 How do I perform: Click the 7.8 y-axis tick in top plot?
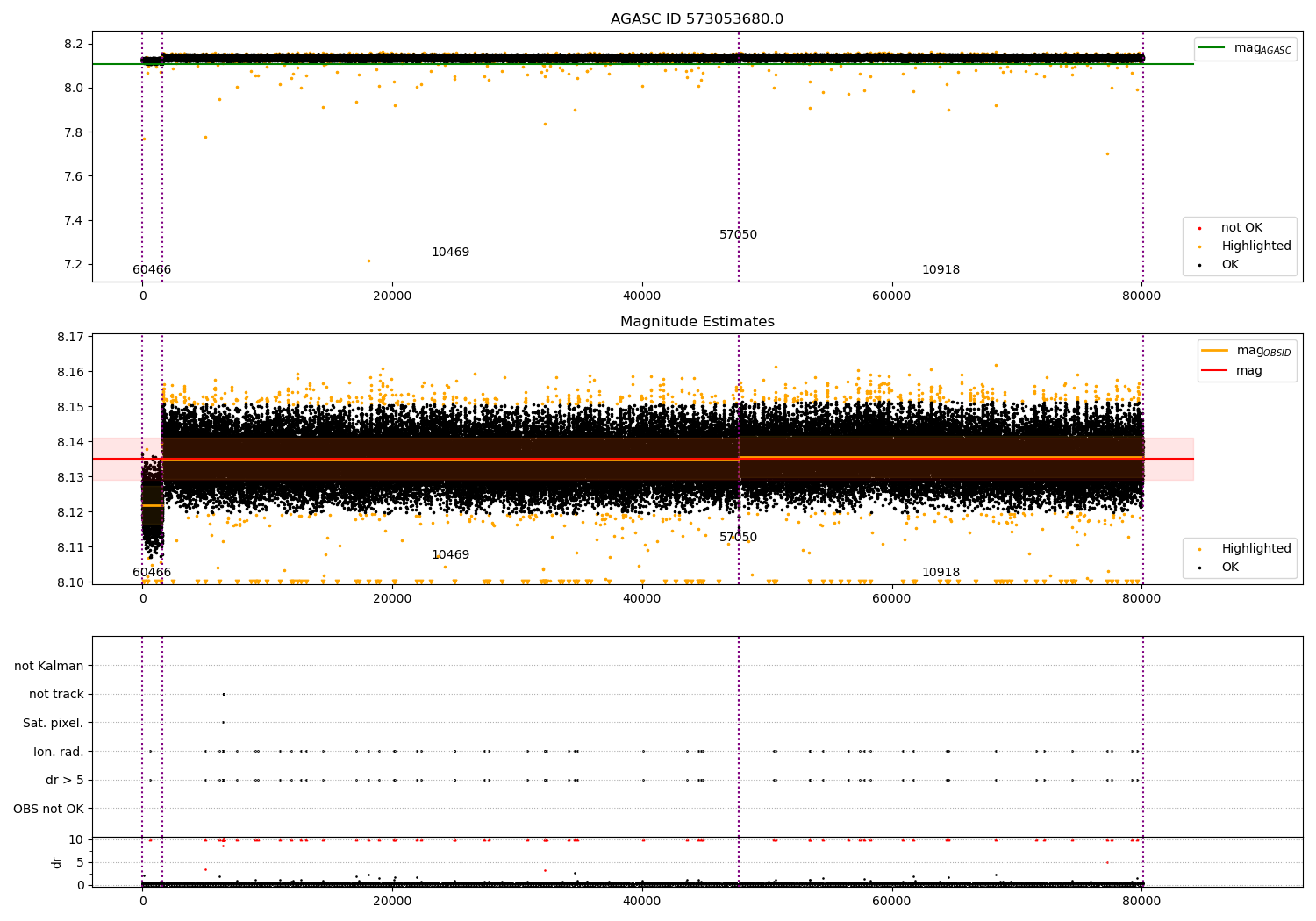74,132
